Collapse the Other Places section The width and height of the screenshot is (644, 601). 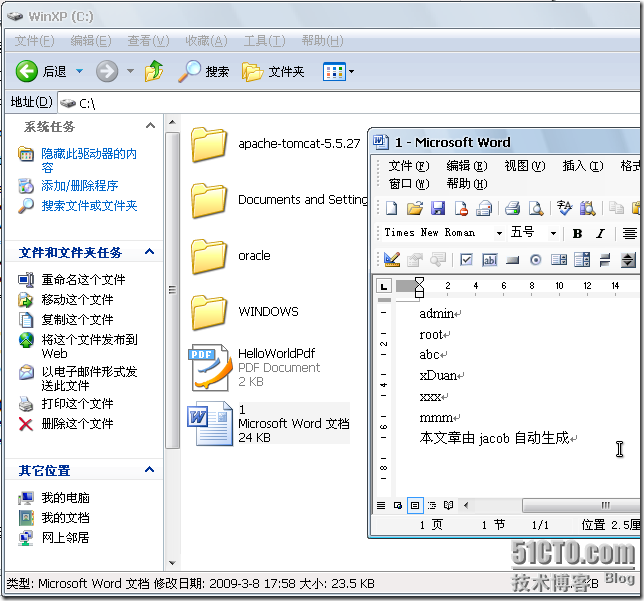point(150,469)
